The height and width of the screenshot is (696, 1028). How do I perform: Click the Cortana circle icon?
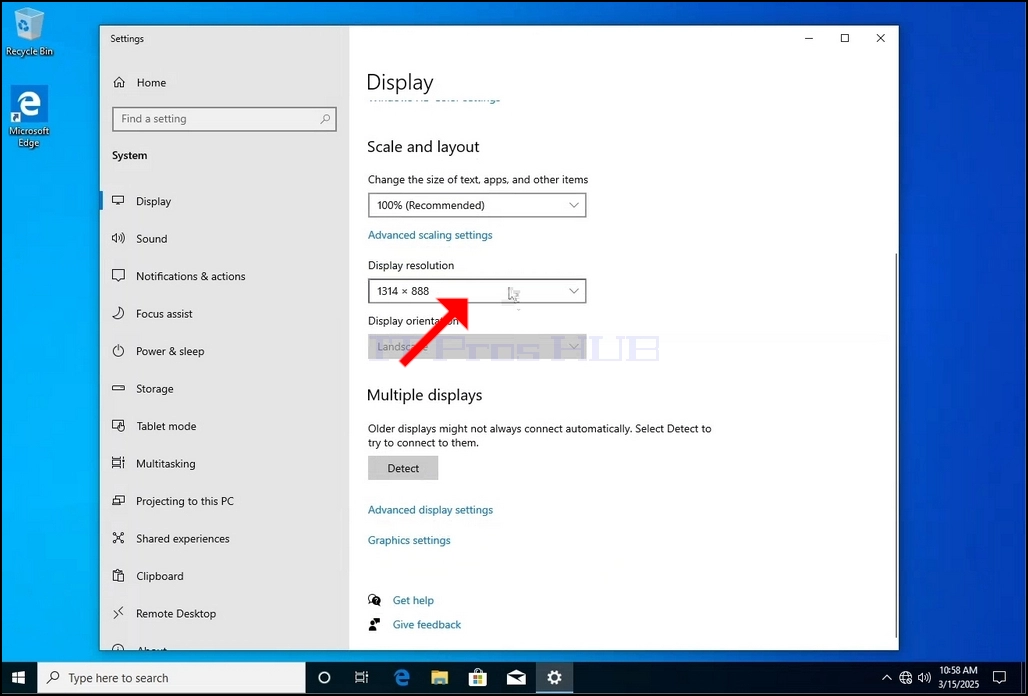[x=324, y=678]
